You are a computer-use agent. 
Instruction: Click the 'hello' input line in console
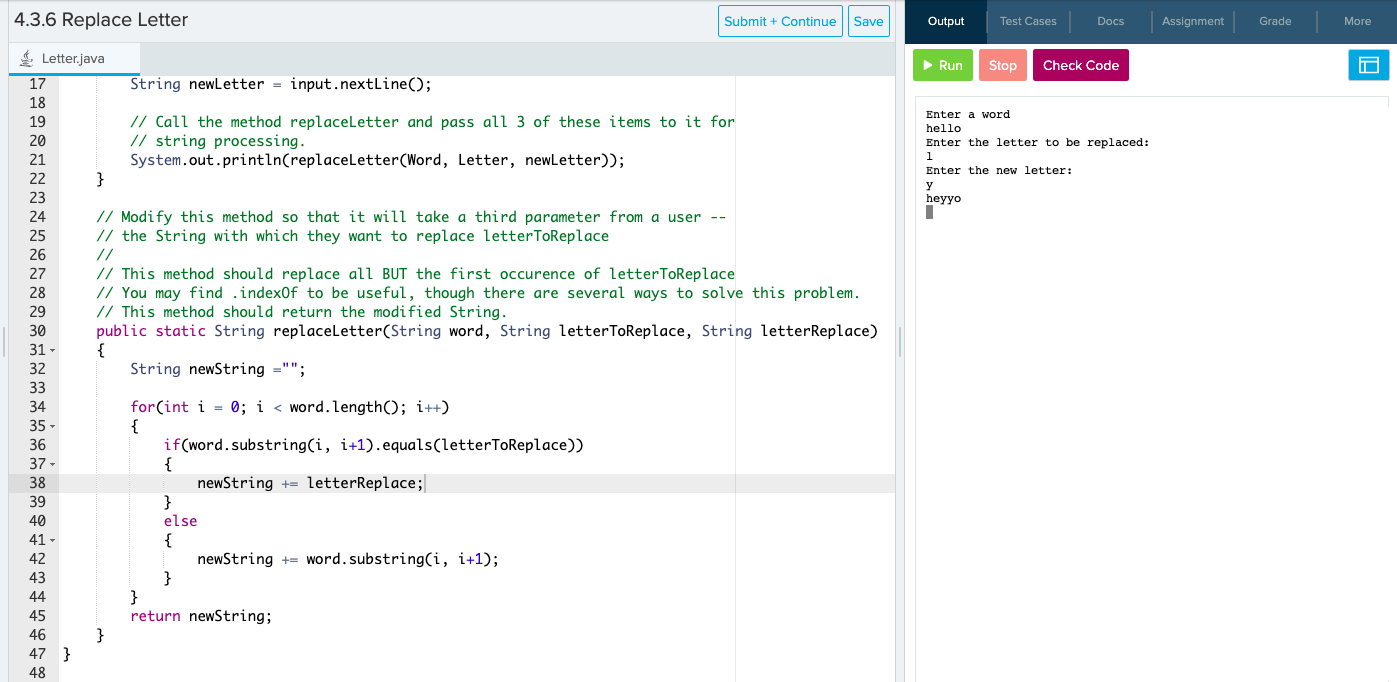point(943,128)
